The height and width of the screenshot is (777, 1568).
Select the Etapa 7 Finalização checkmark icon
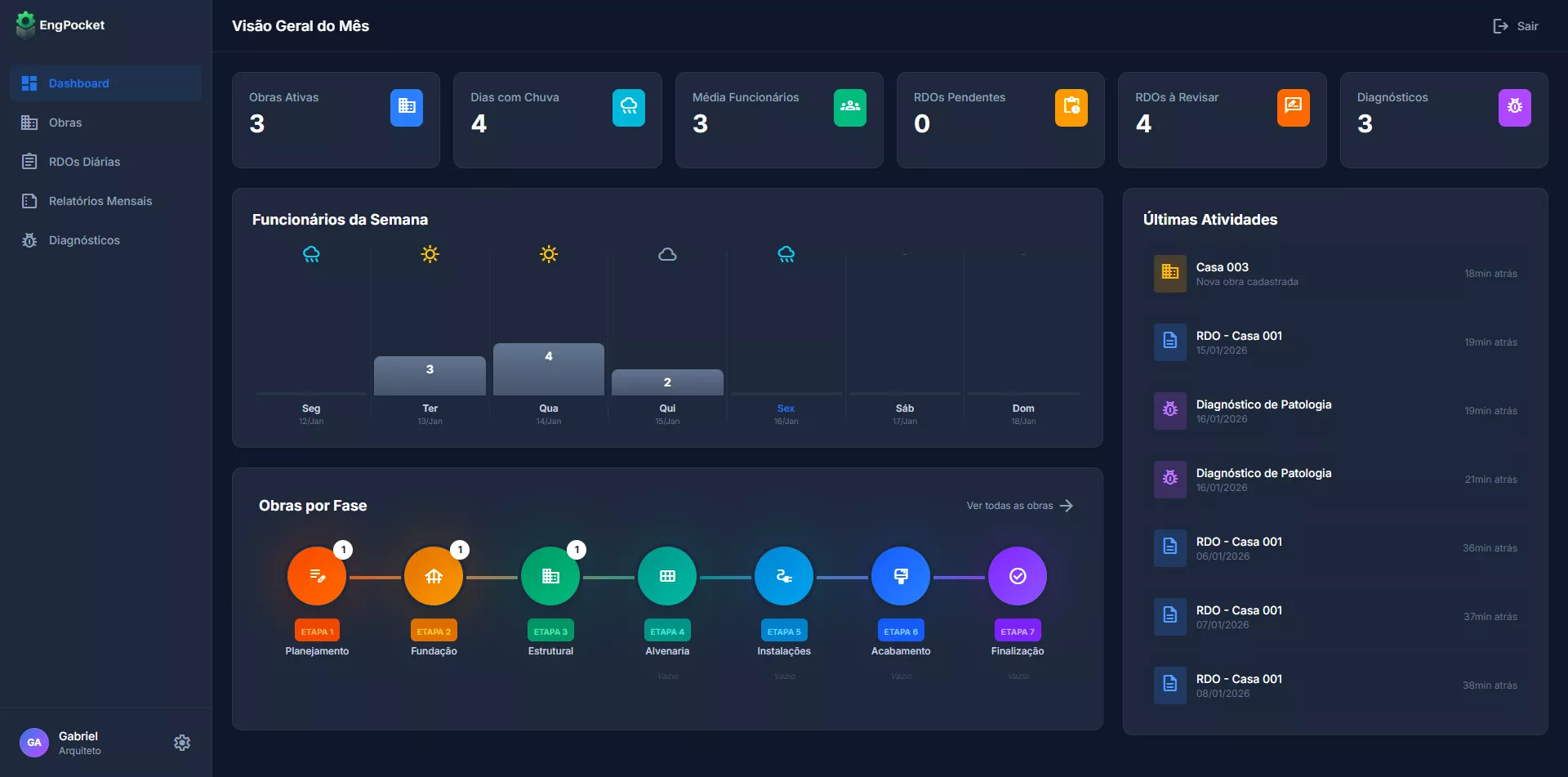click(x=1018, y=576)
